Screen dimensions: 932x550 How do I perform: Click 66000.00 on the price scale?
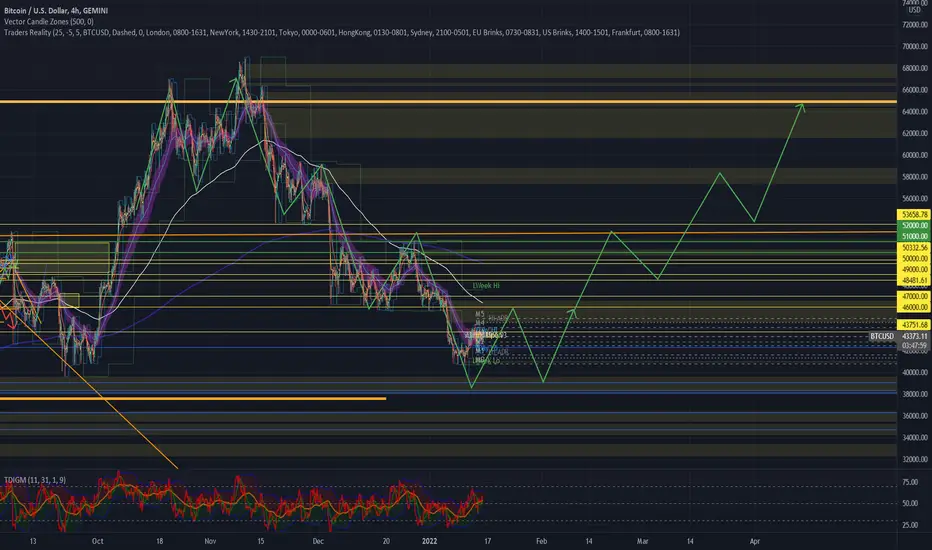click(x=915, y=90)
